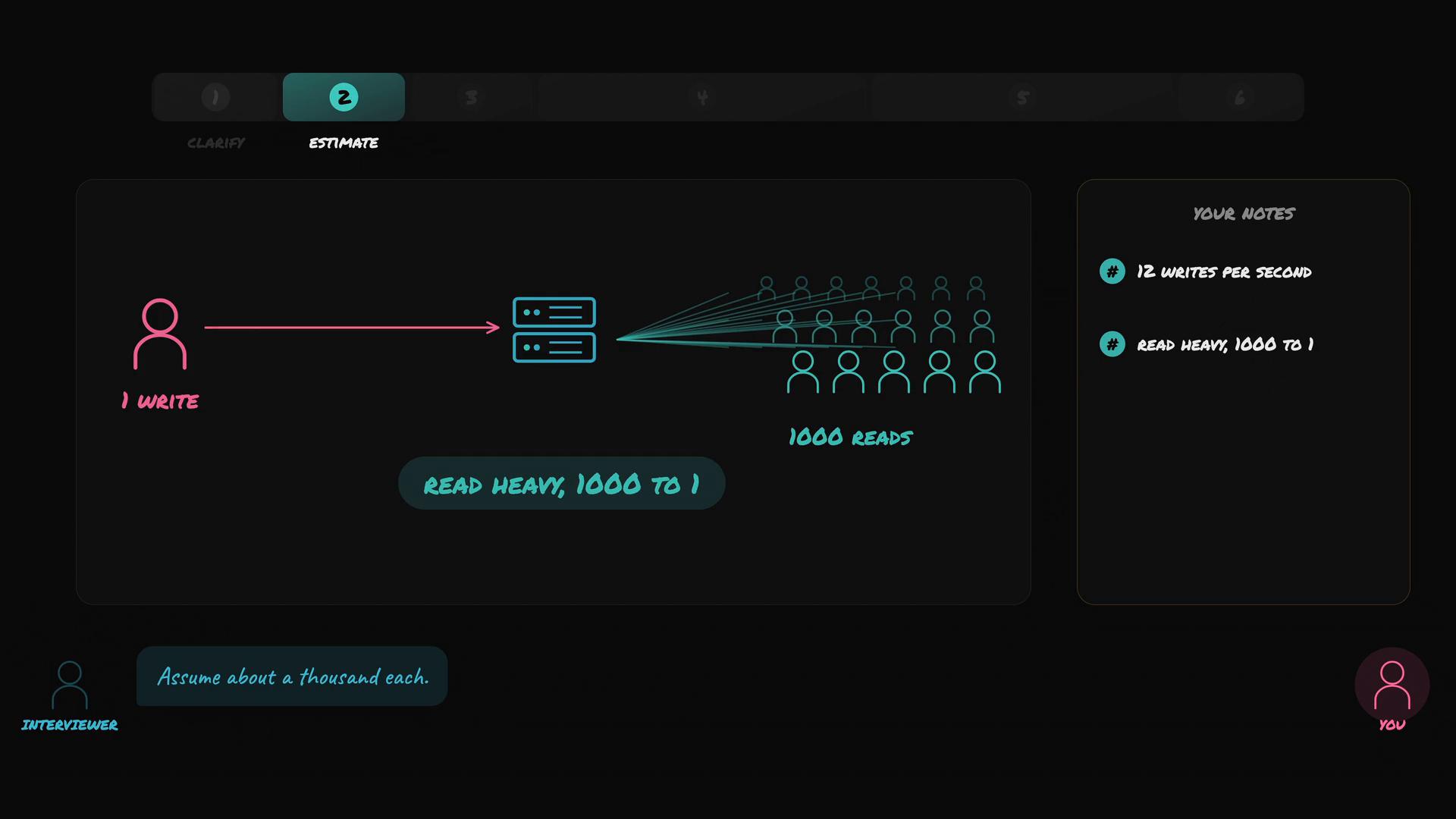Image resolution: width=1456 pixels, height=819 pixels.
Task: Click the pink writer user icon
Action: 160,334
